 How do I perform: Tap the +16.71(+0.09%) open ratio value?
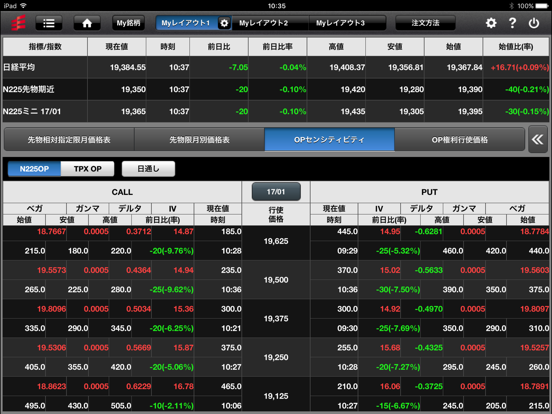[x=520, y=67]
